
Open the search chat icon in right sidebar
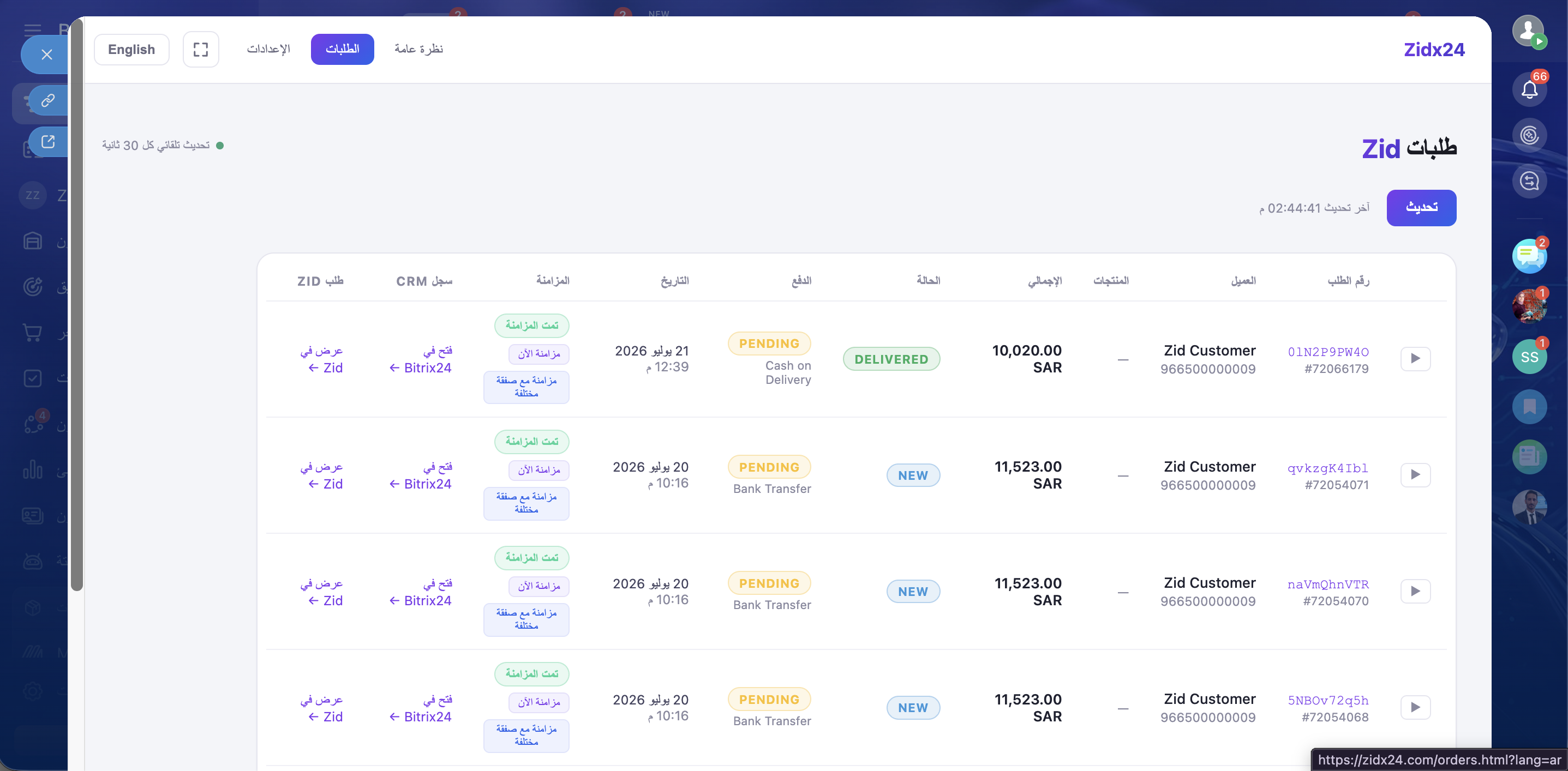[1529, 182]
